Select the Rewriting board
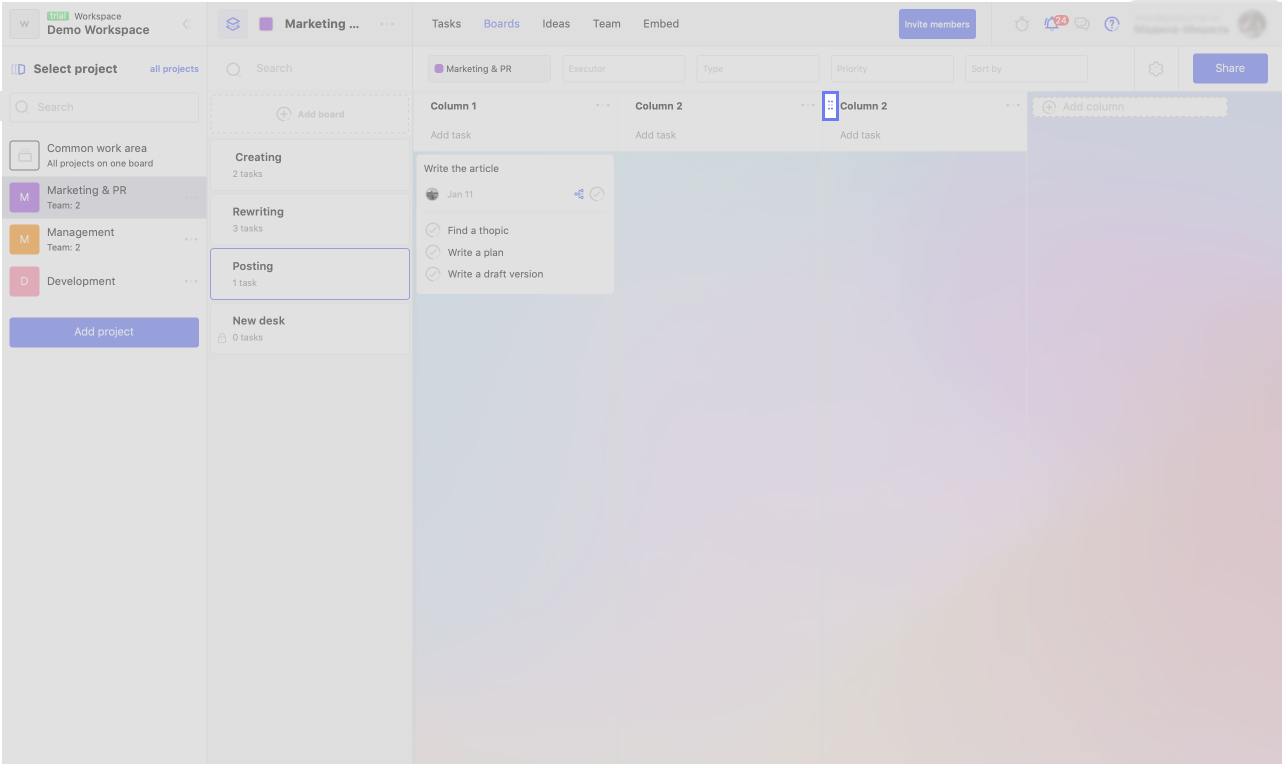This screenshot has height=764, width=1282. pyautogui.click(x=310, y=220)
